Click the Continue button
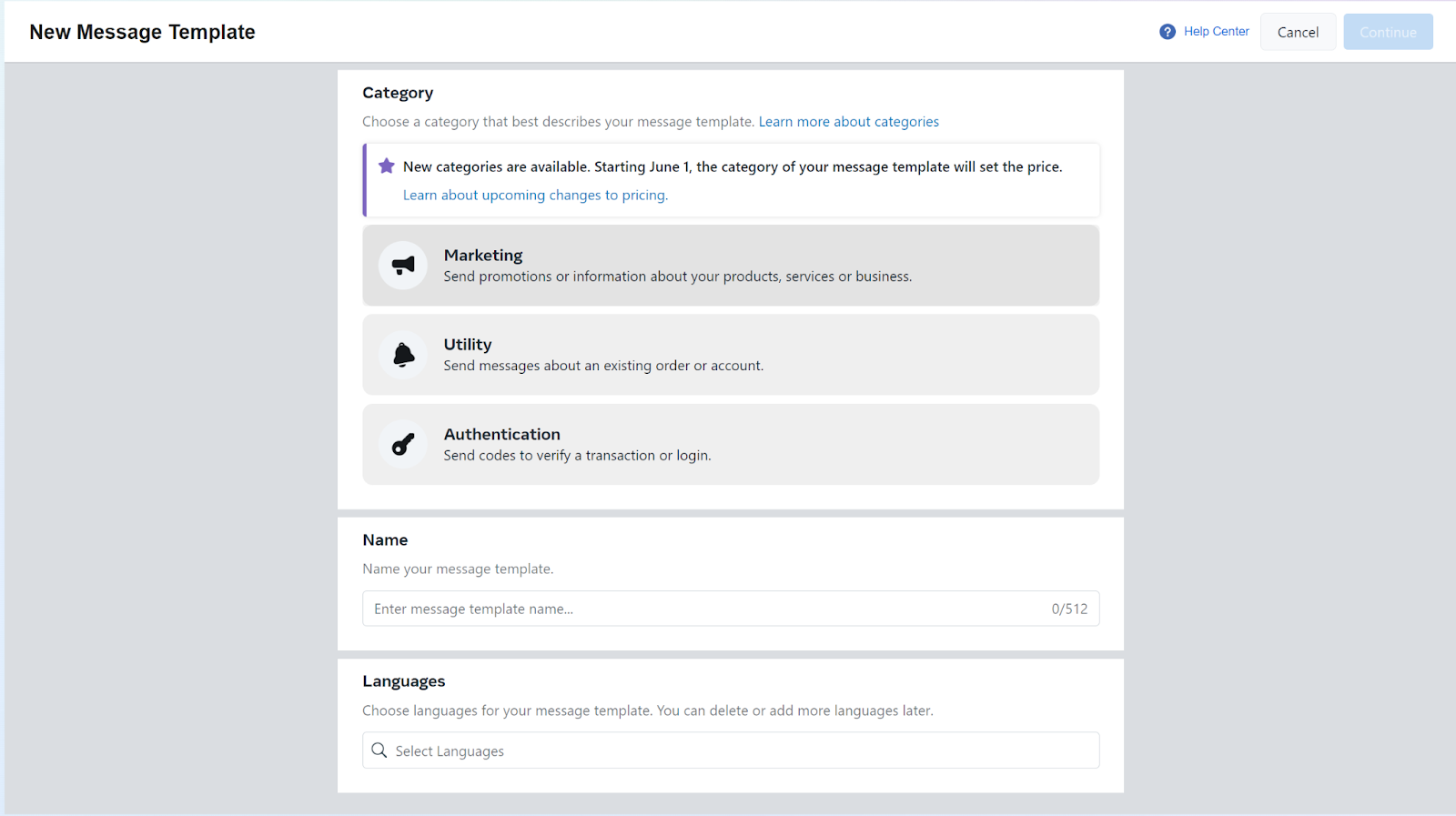This screenshot has height=816, width=1456. point(1388,32)
